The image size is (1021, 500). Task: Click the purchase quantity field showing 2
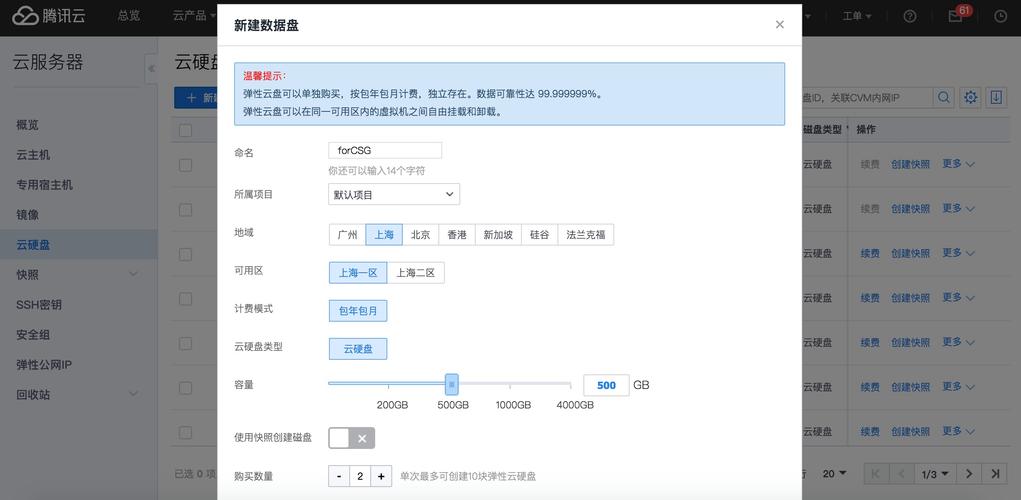click(x=360, y=477)
